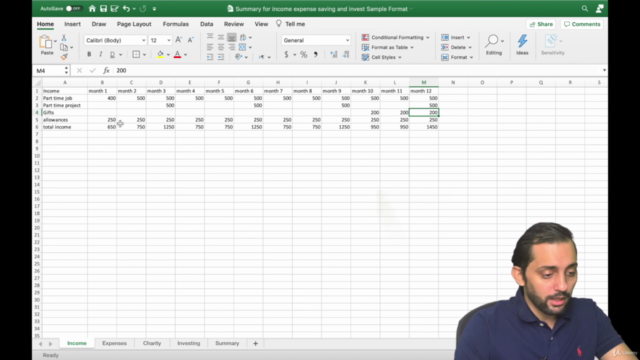Open Conditional Formatting menu
The image size is (640, 360).
click(396, 37)
